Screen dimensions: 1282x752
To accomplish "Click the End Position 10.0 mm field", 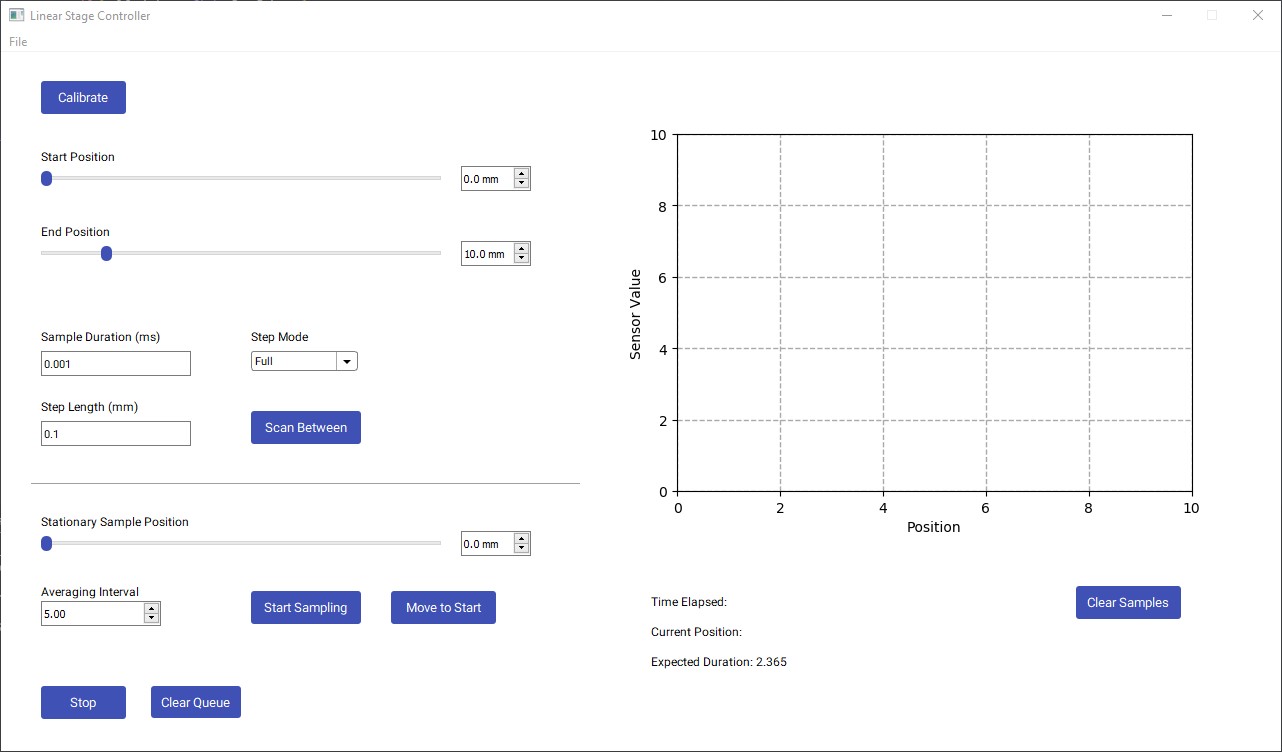I will [487, 254].
